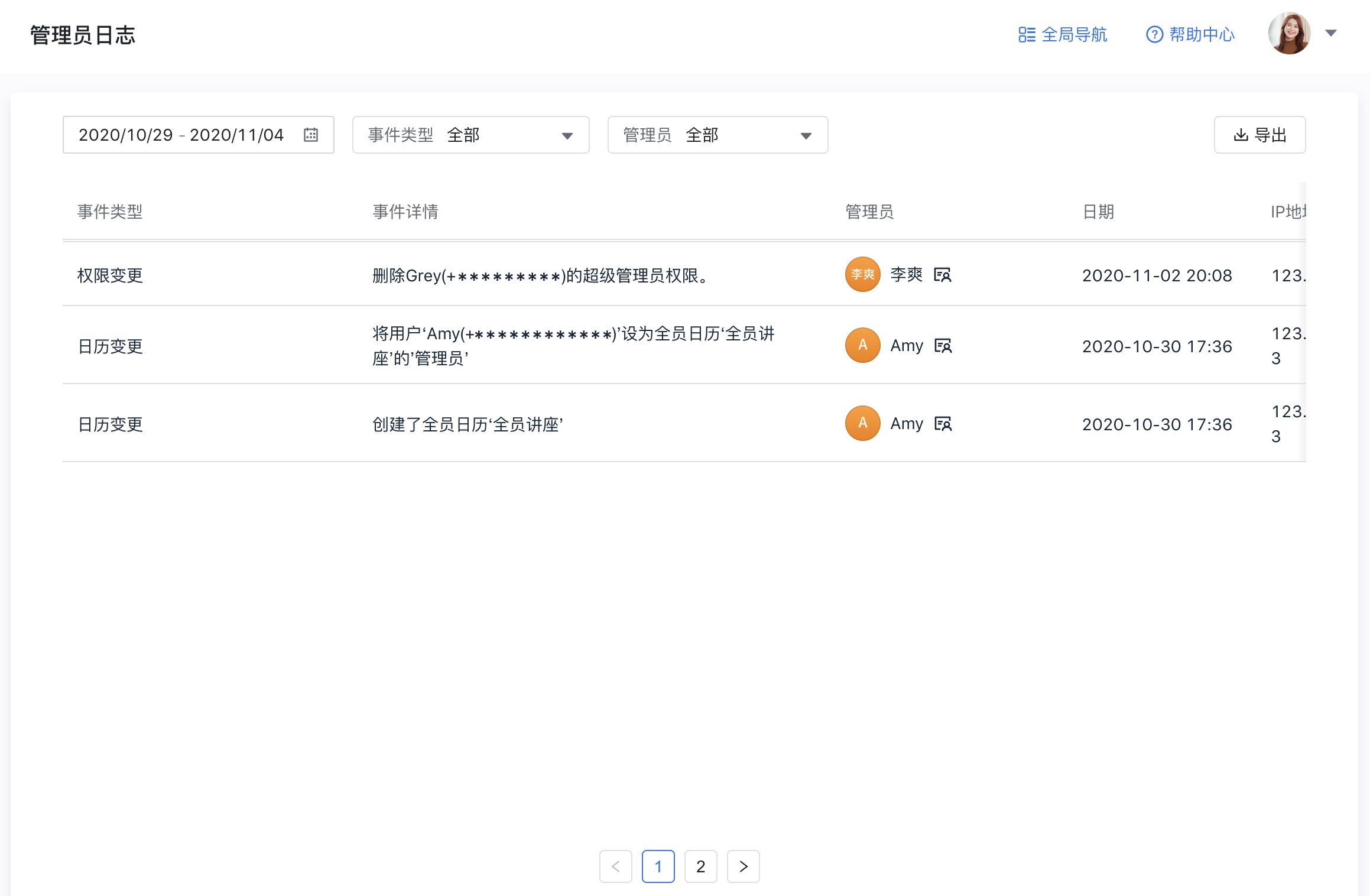
Task: Click Amy's orange avatar in third row
Action: [862, 424]
